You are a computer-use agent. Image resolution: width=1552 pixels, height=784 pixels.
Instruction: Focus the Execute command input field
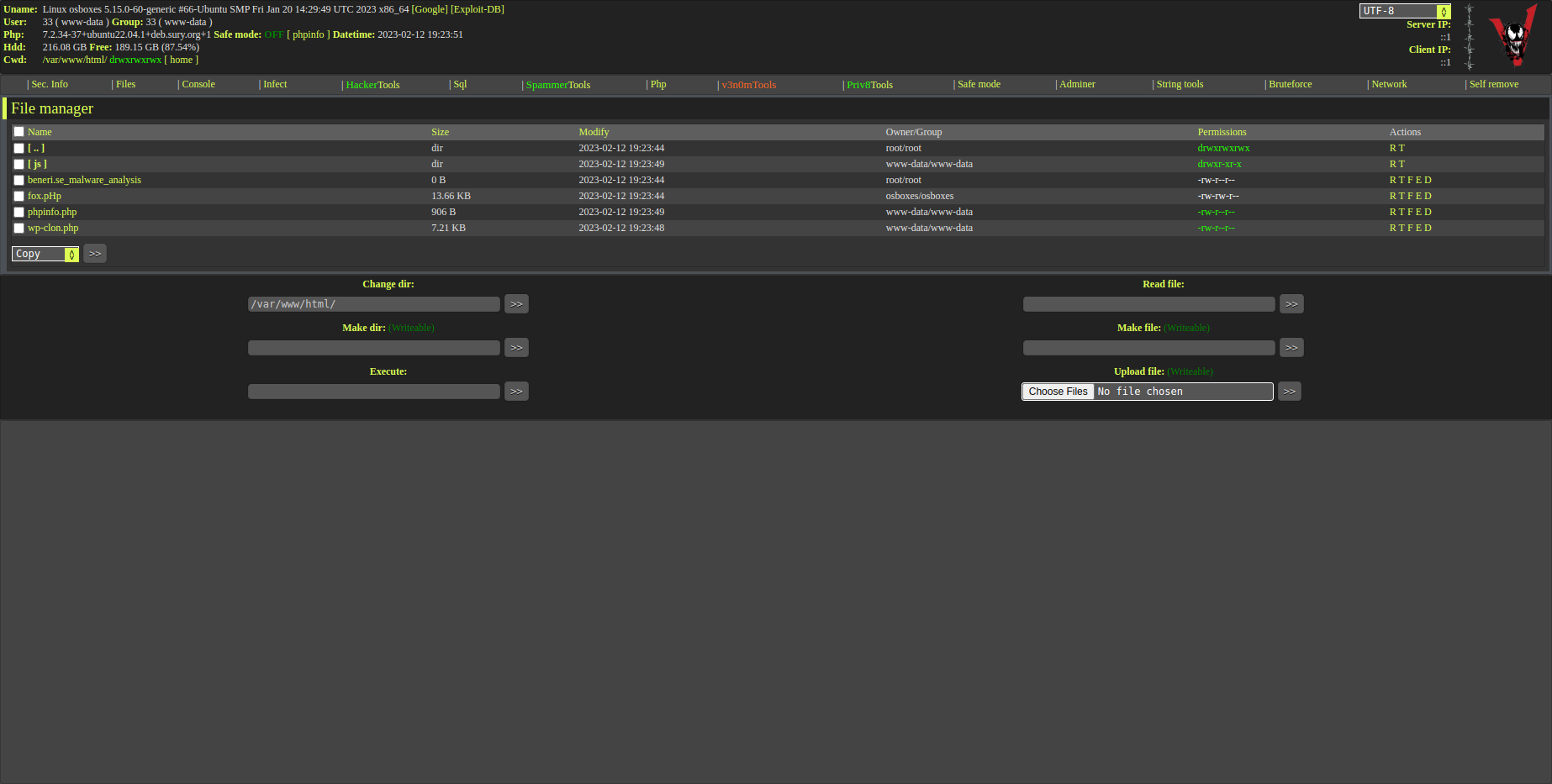pyautogui.click(x=373, y=392)
